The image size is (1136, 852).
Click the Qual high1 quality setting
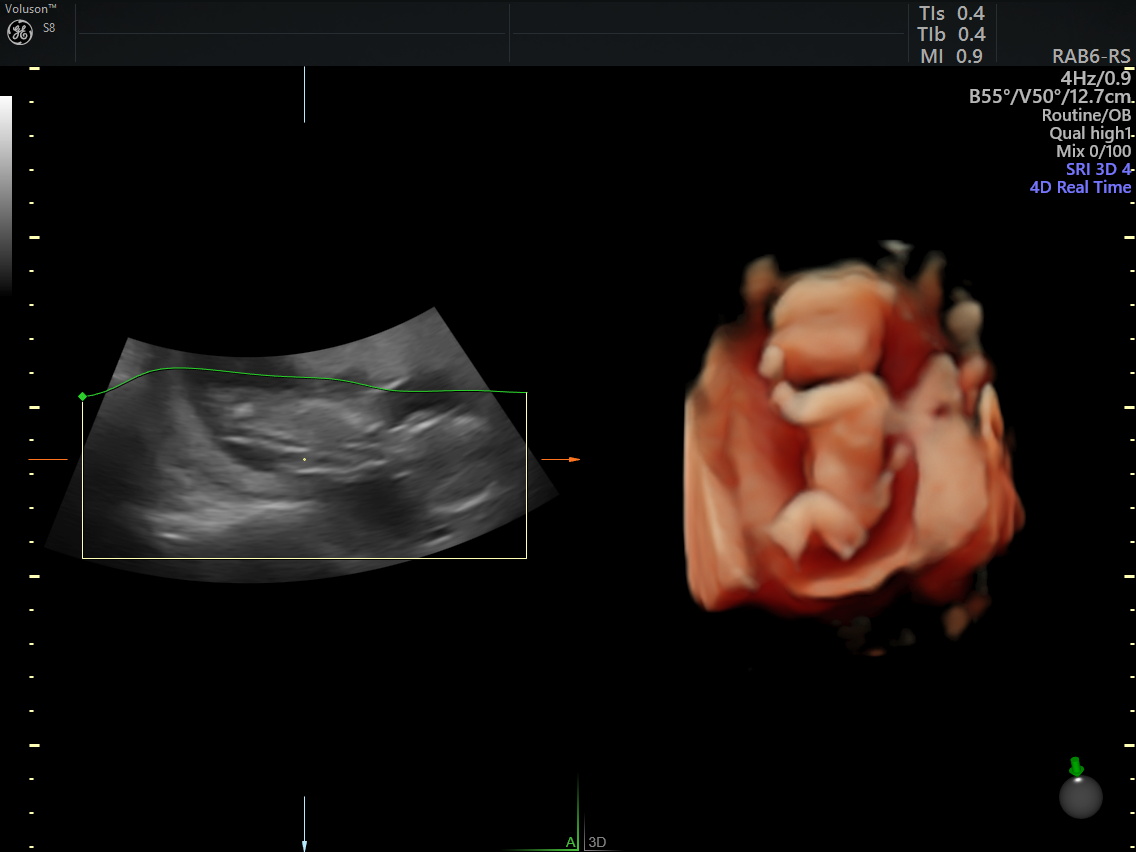pyautogui.click(x=1088, y=133)
